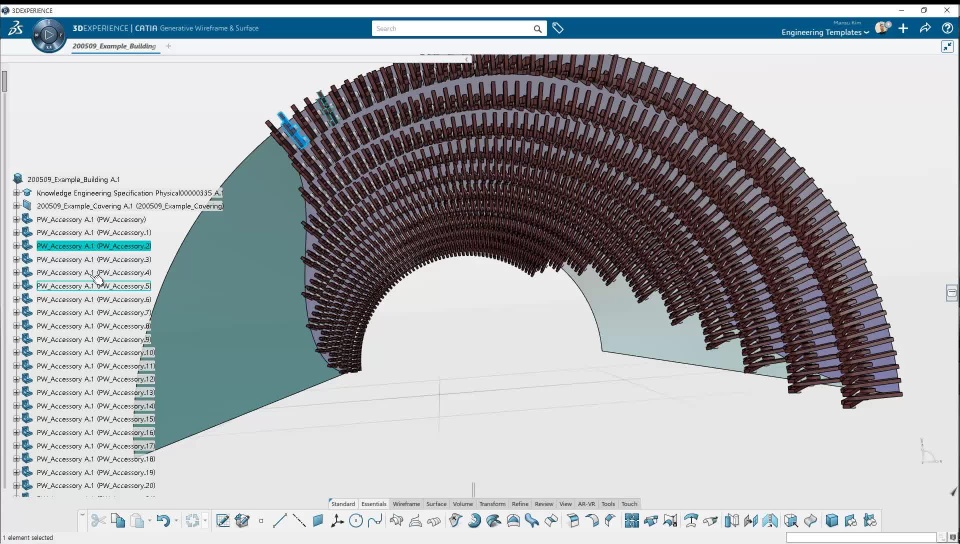Select the Point creation tool

click(x=261, y=521)
